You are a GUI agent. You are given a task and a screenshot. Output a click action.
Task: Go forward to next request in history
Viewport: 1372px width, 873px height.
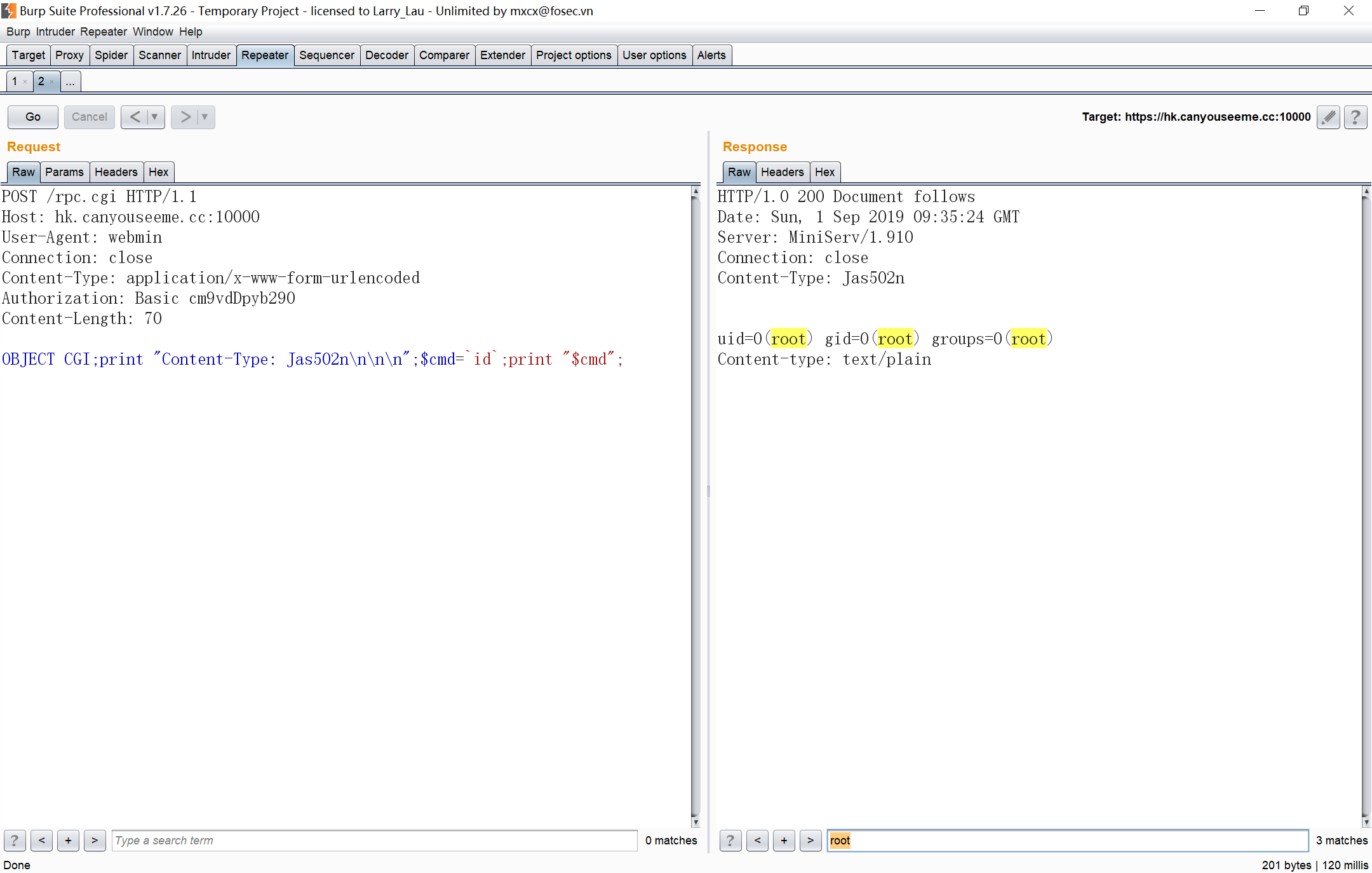pyautogui.click(x=185, y=117)
